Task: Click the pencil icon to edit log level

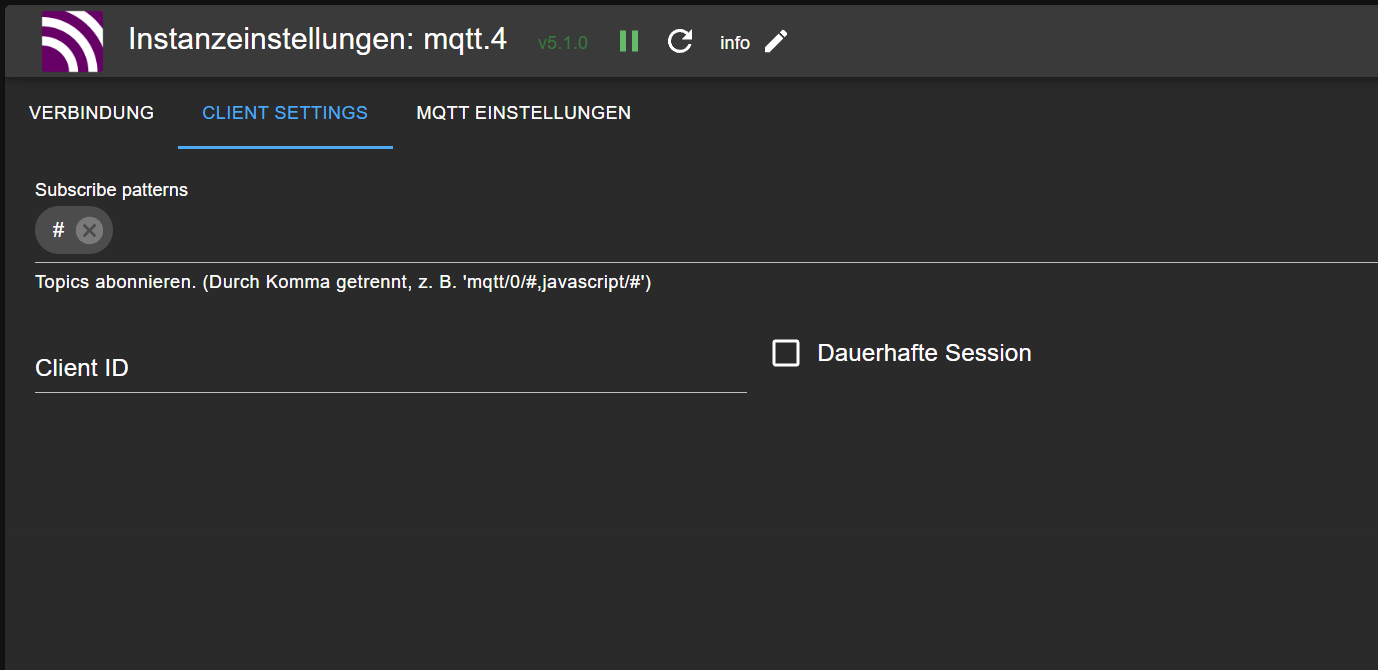Action: tap(776, 41)
